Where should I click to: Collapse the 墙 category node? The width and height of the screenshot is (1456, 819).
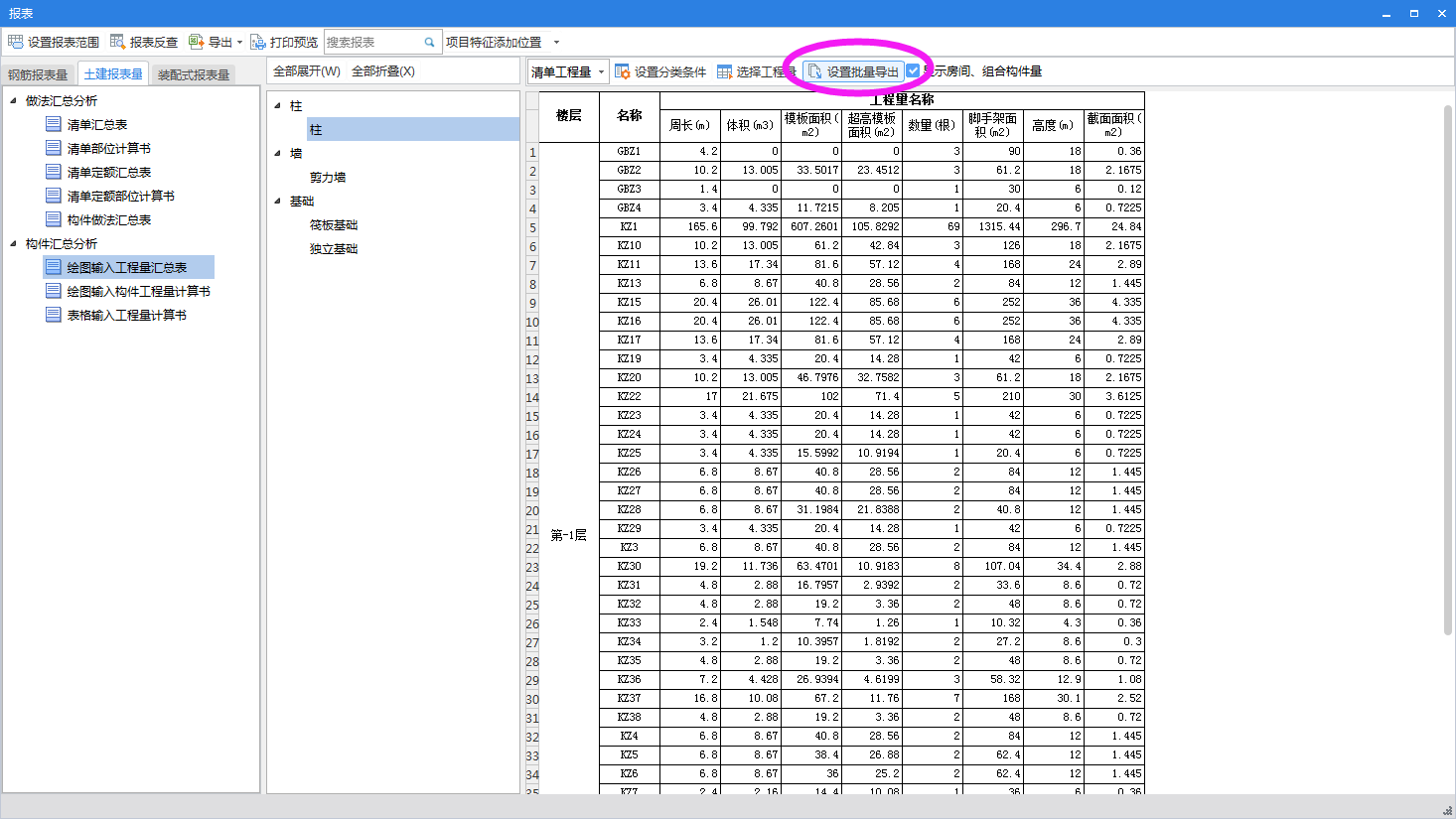[277, 153]
